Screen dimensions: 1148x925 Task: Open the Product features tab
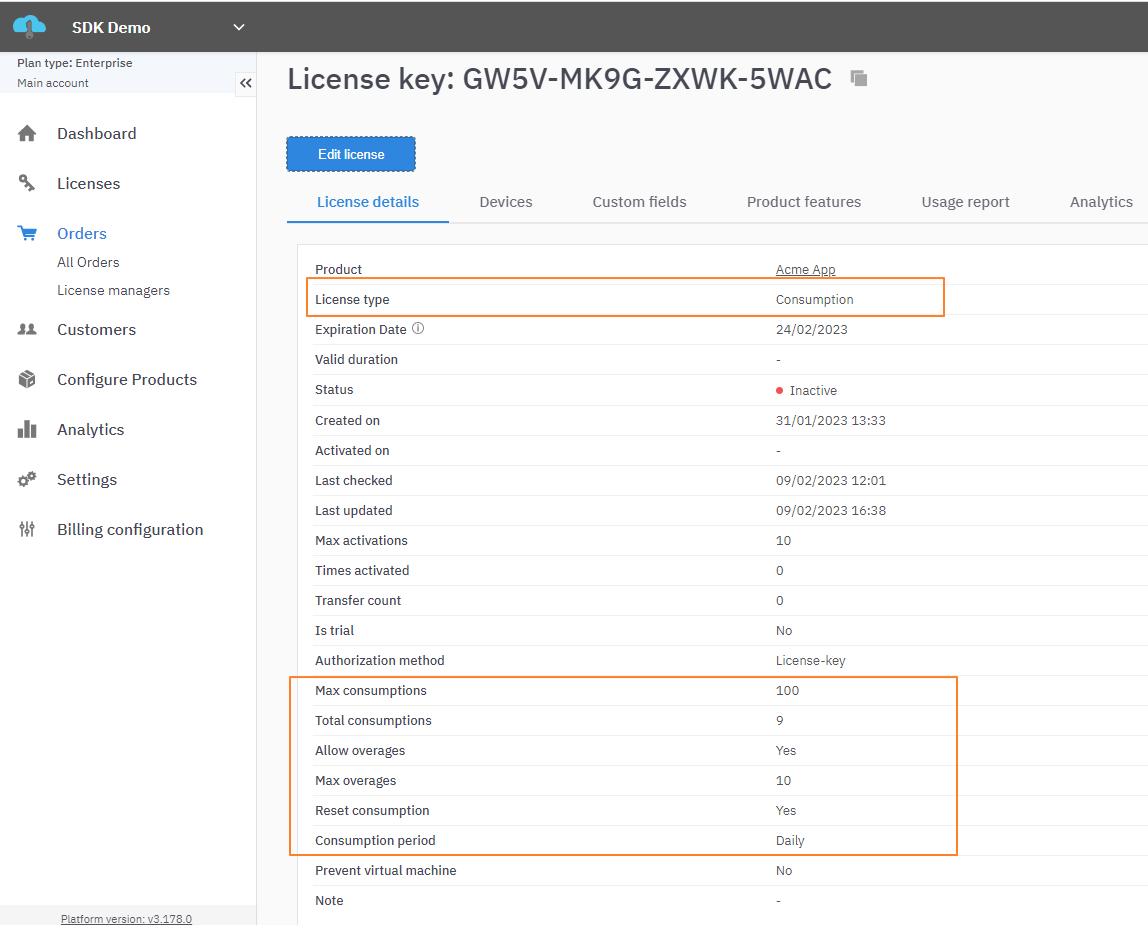tap(804, 202)
